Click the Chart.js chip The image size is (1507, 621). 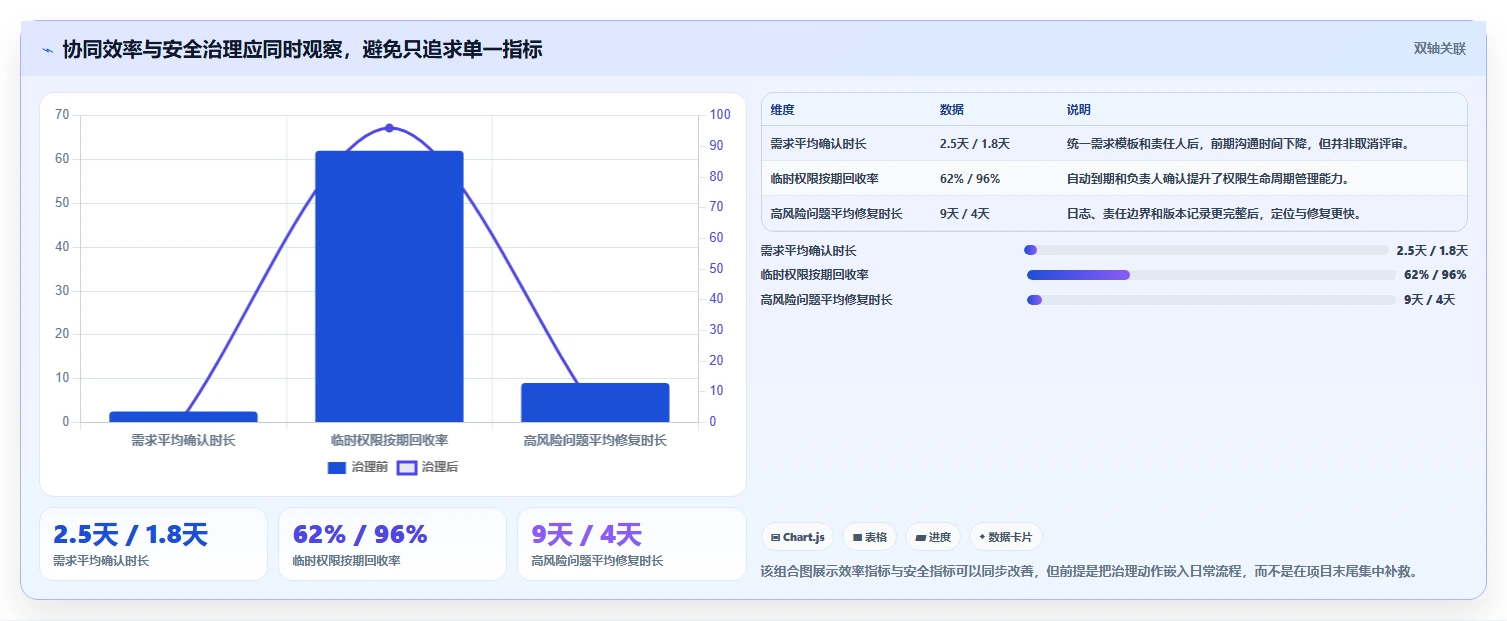(797, 537)
